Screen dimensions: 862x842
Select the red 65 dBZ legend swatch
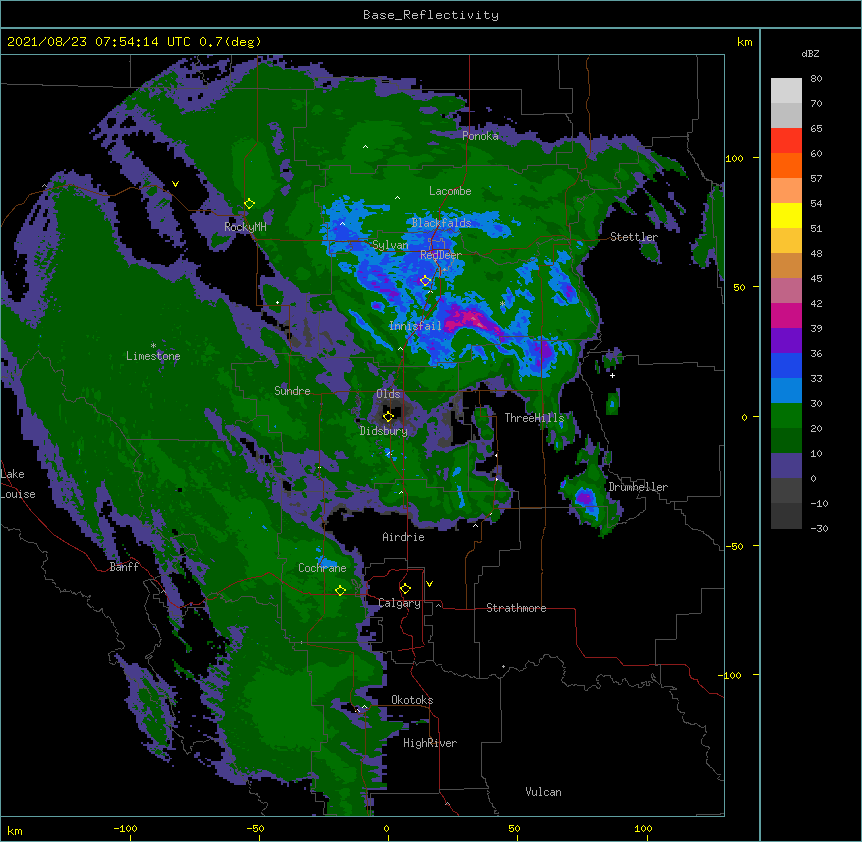click(786, 140)
